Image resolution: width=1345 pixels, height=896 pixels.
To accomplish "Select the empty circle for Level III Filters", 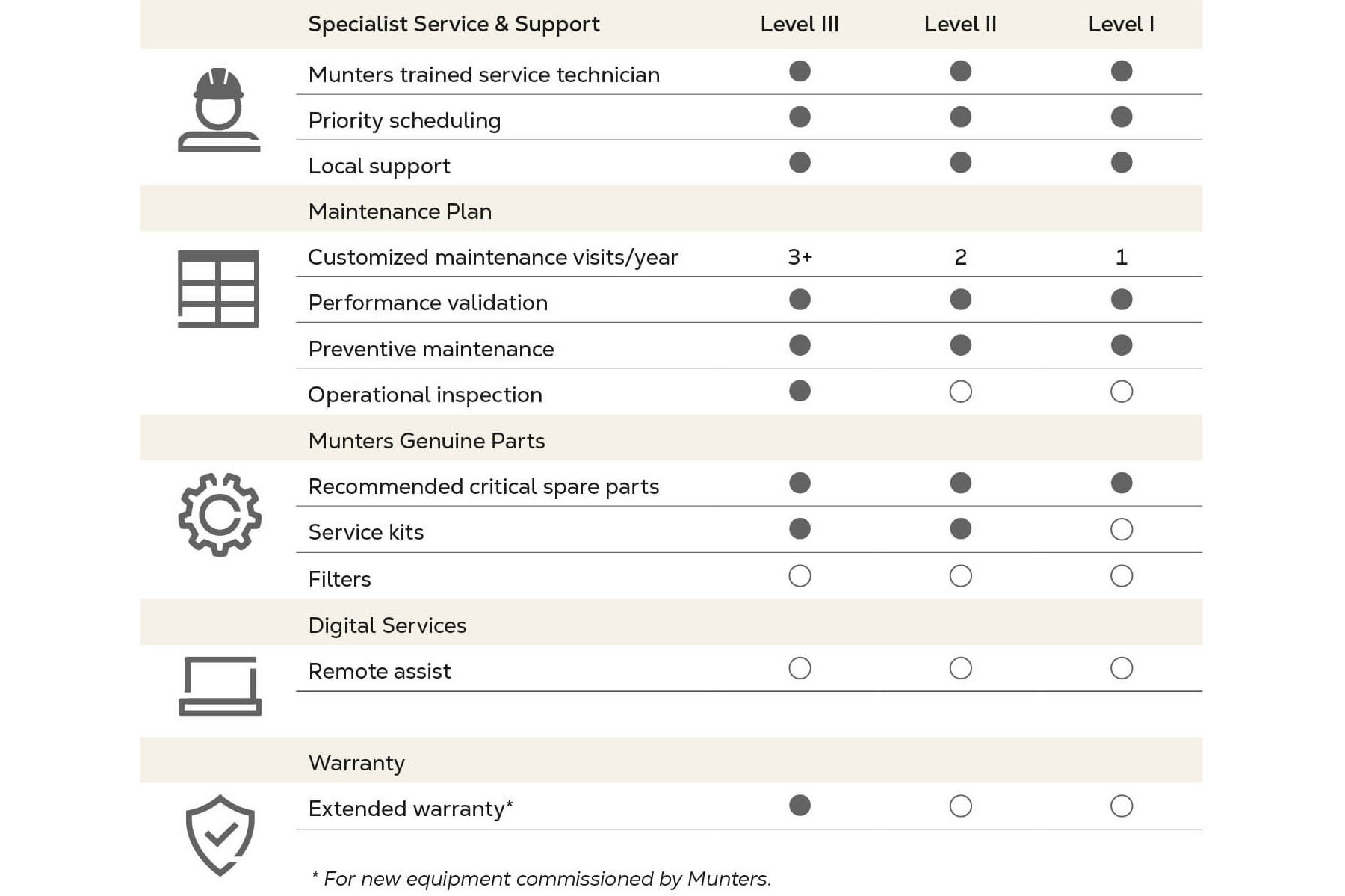I will click(x=800, y=576).
